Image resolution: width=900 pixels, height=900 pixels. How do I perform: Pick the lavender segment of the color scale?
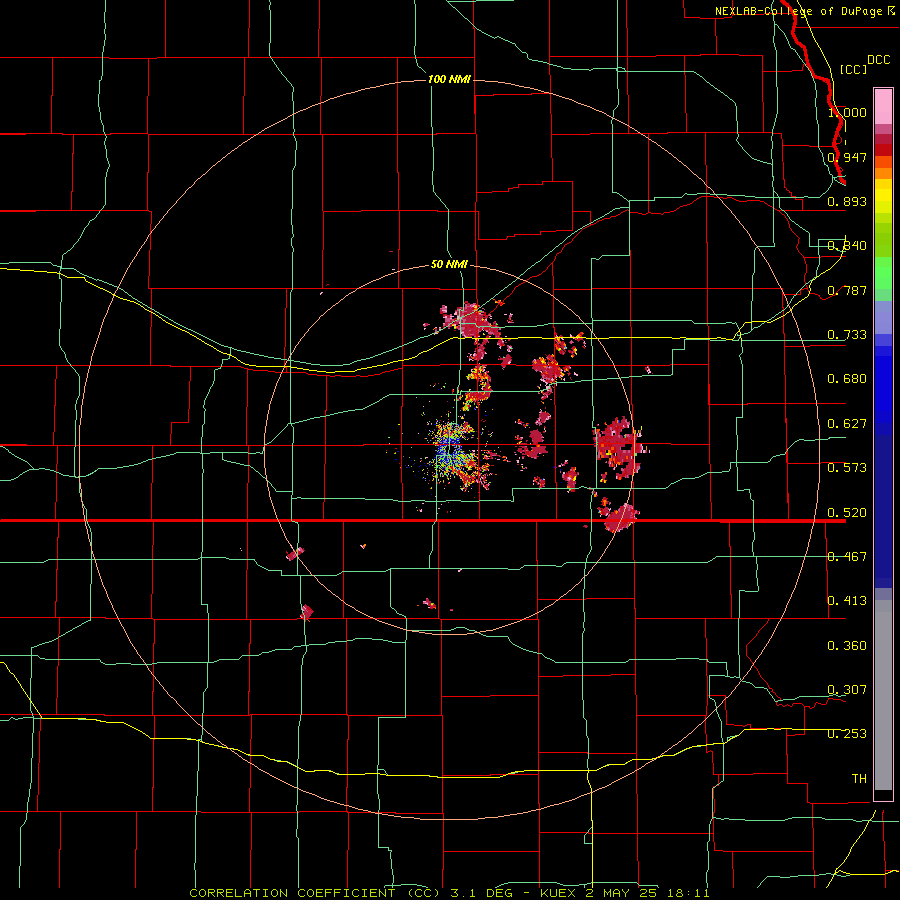tap(883, 317)
